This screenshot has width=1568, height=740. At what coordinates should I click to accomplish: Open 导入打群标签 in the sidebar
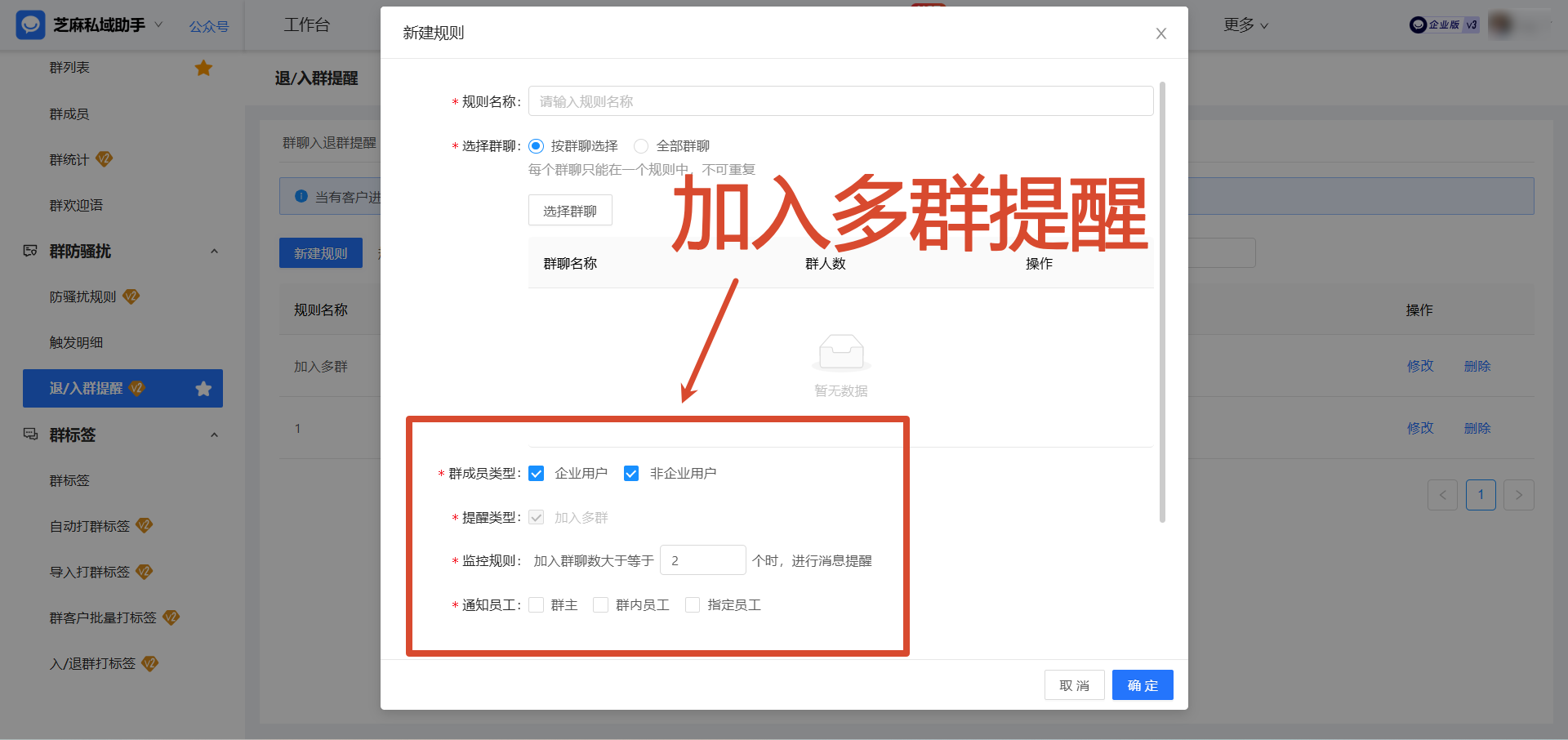tap(90, 573)
